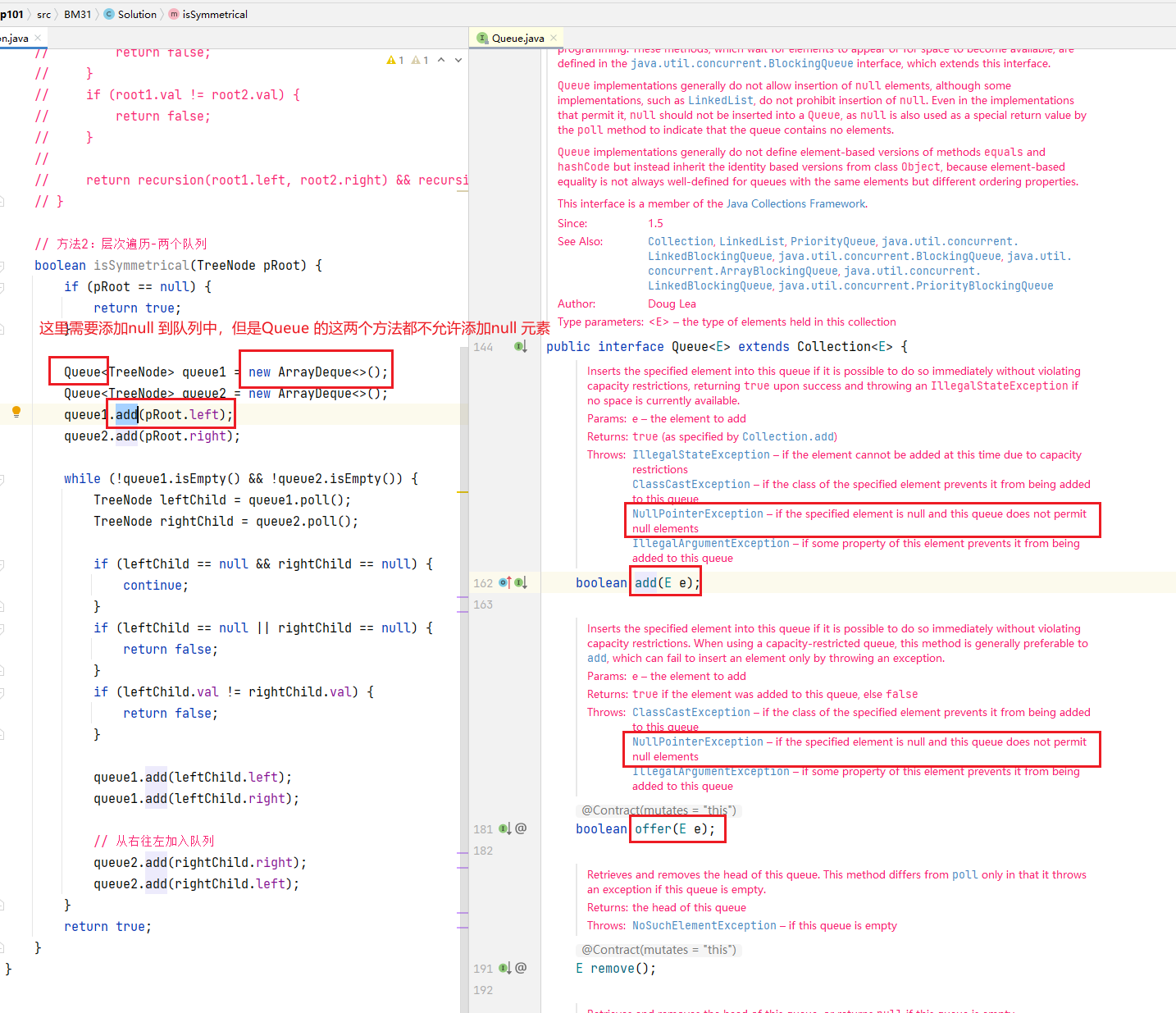Fold the isSymmetrical method at its declaration

coord(2,266)
